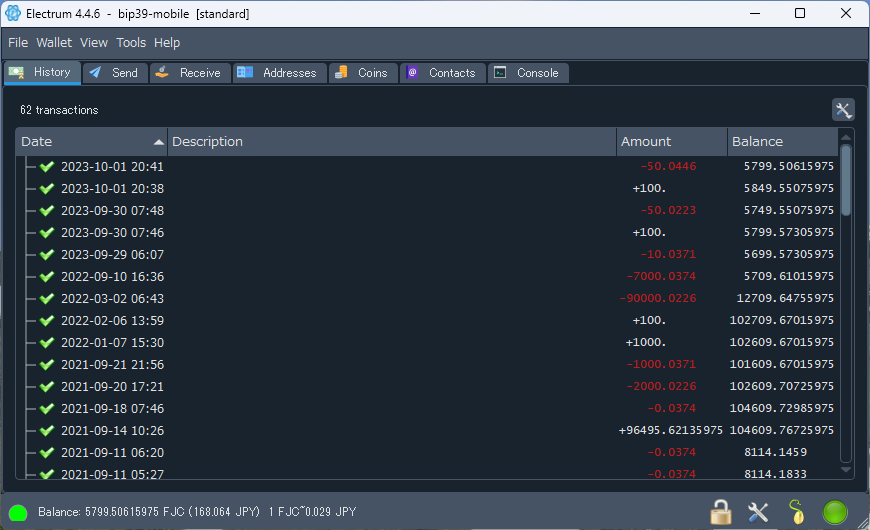This screenshot has width=870, height=530.
Task: Click the Description column header
Action: 392,142
